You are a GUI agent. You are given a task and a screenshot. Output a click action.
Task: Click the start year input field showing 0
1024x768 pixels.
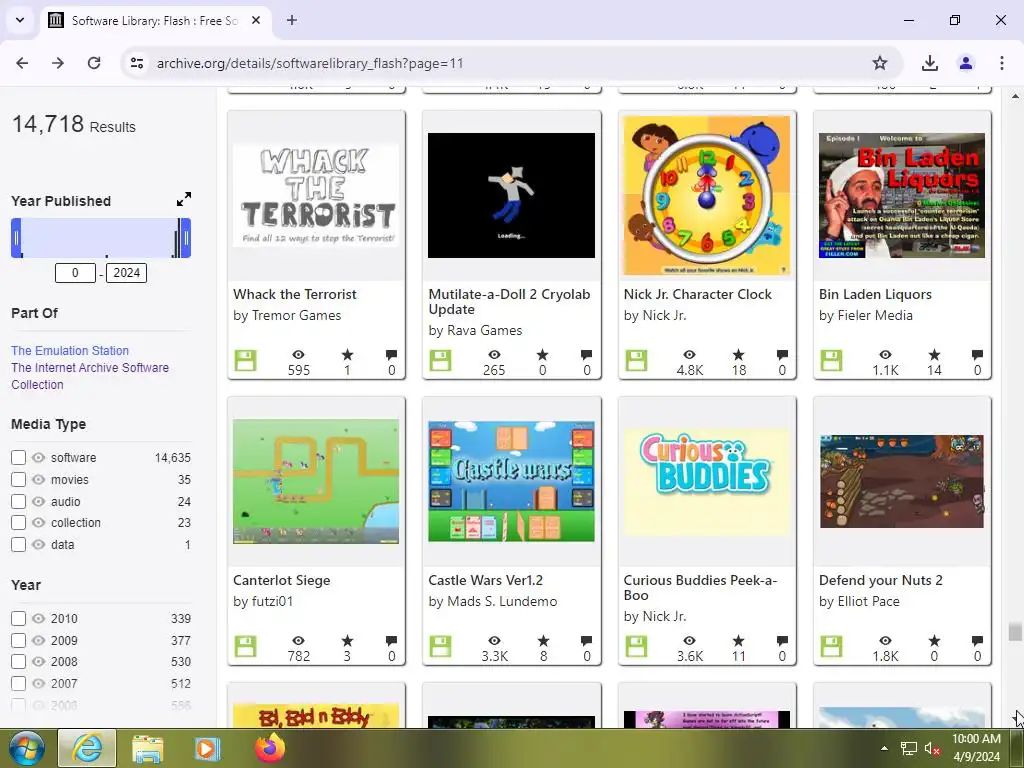tap(75, 273)
